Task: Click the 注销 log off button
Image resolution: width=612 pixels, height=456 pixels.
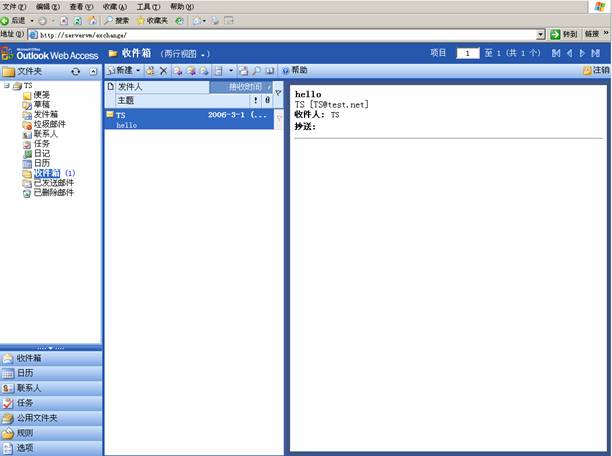Action: tap(595, 71)
